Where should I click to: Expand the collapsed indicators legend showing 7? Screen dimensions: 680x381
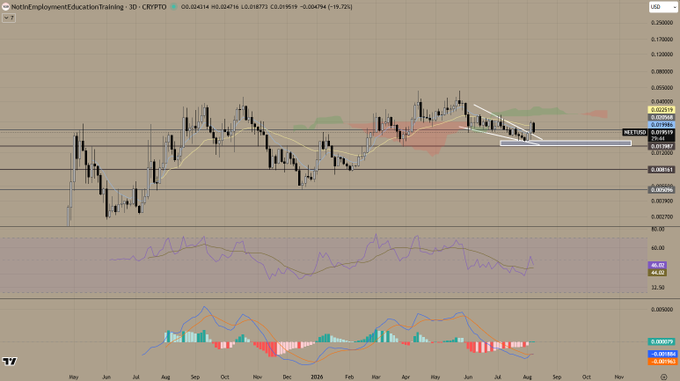[9, 18]
